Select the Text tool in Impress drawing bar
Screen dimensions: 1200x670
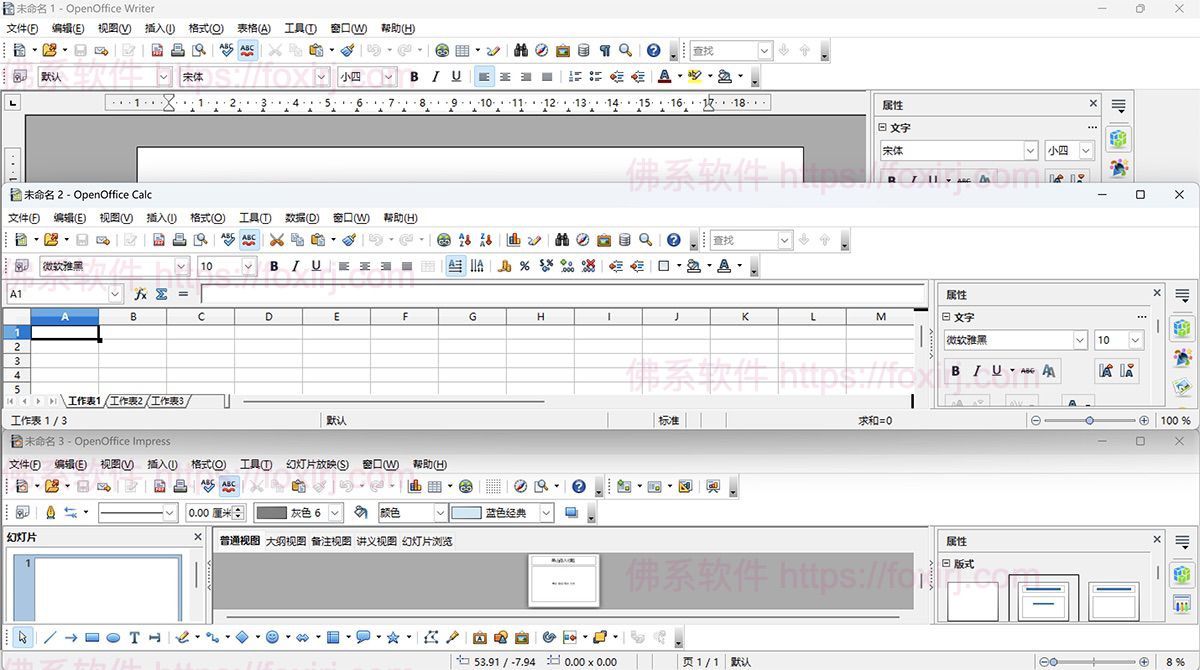click(134, 637)
